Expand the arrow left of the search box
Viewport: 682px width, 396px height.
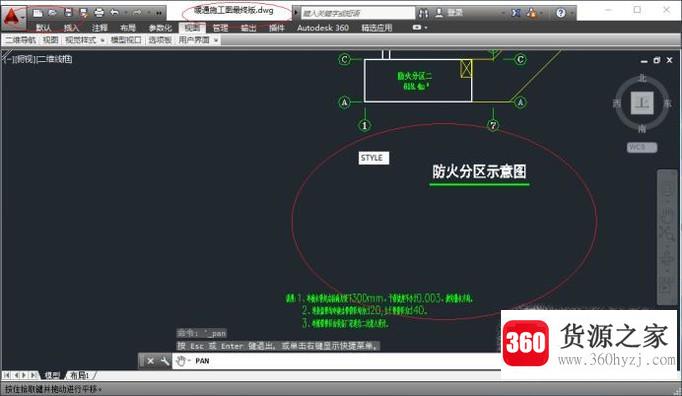pos(296,13)
